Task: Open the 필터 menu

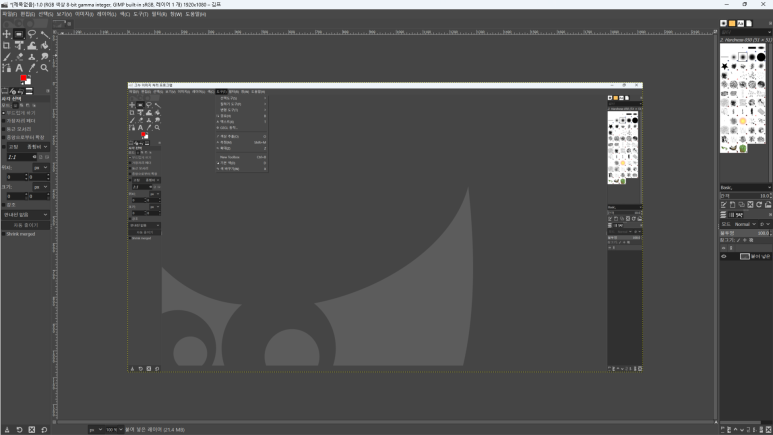Action: tap(159, 14)
